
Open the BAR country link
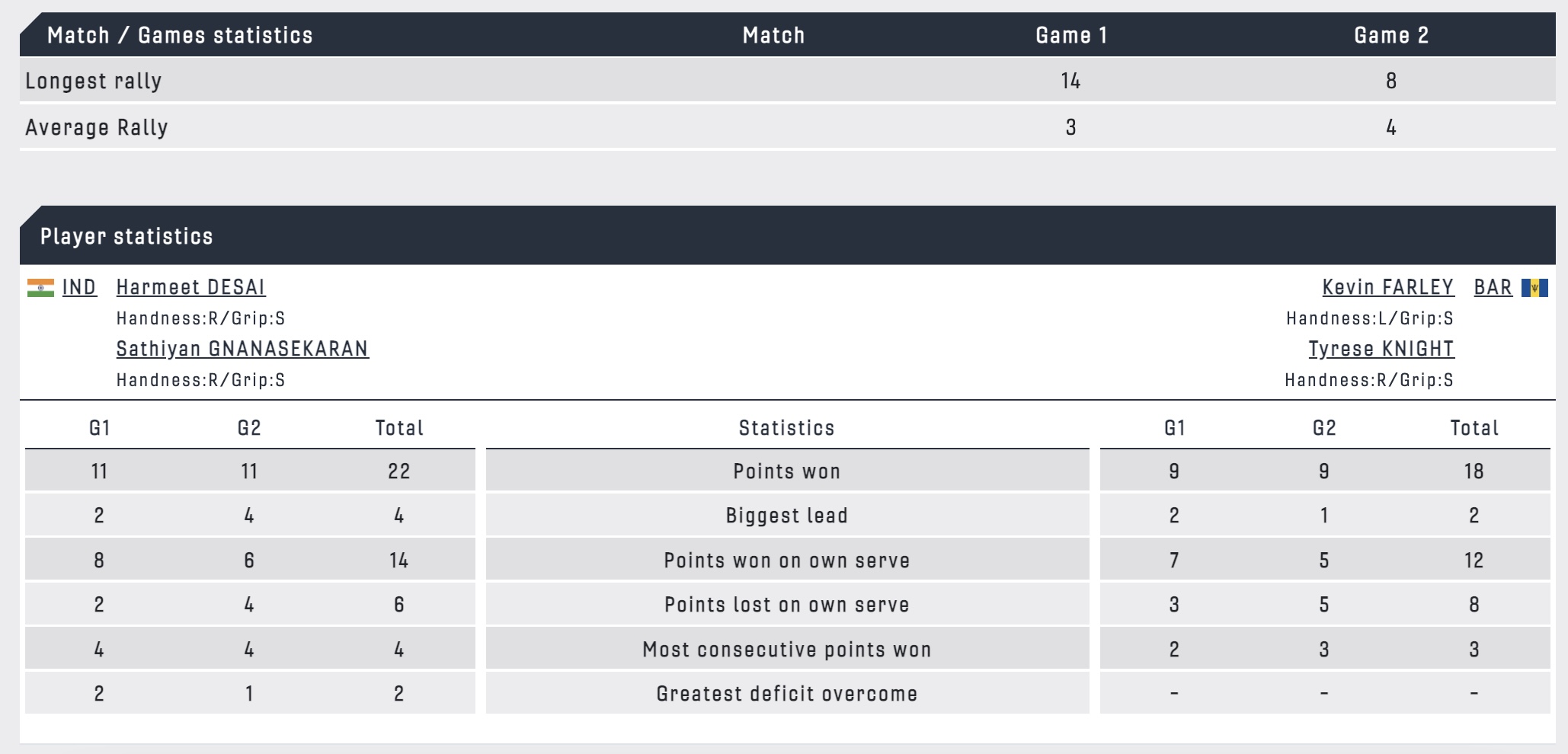1493,287
